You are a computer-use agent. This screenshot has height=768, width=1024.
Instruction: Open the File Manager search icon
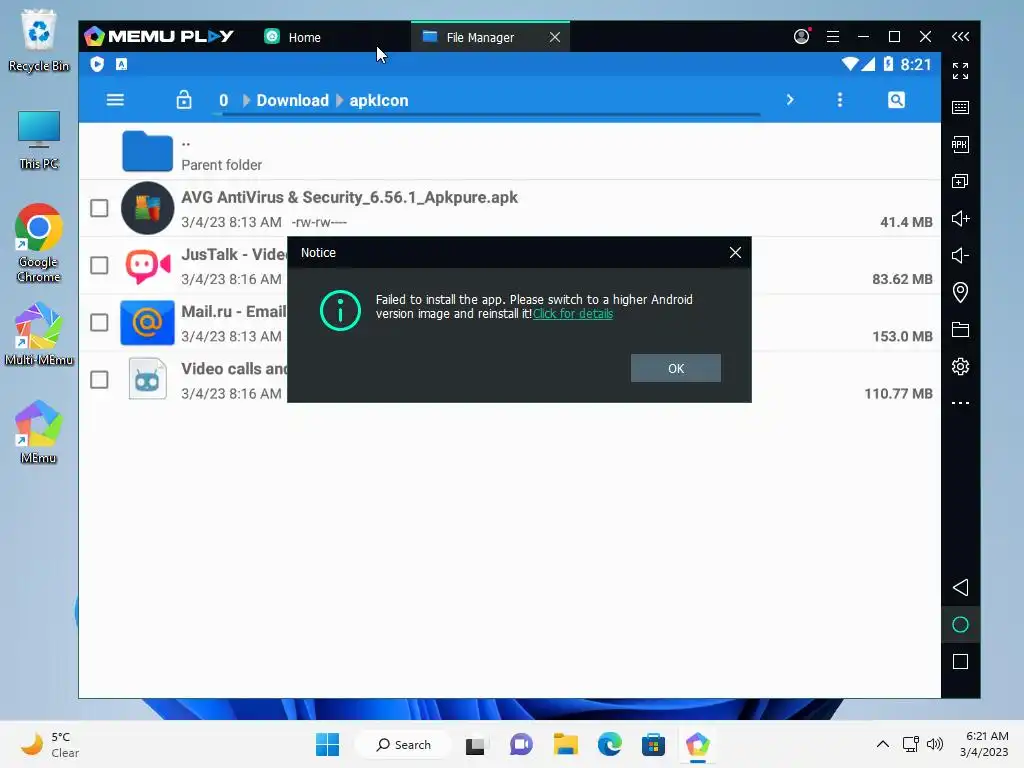click(x=896, y=100)
